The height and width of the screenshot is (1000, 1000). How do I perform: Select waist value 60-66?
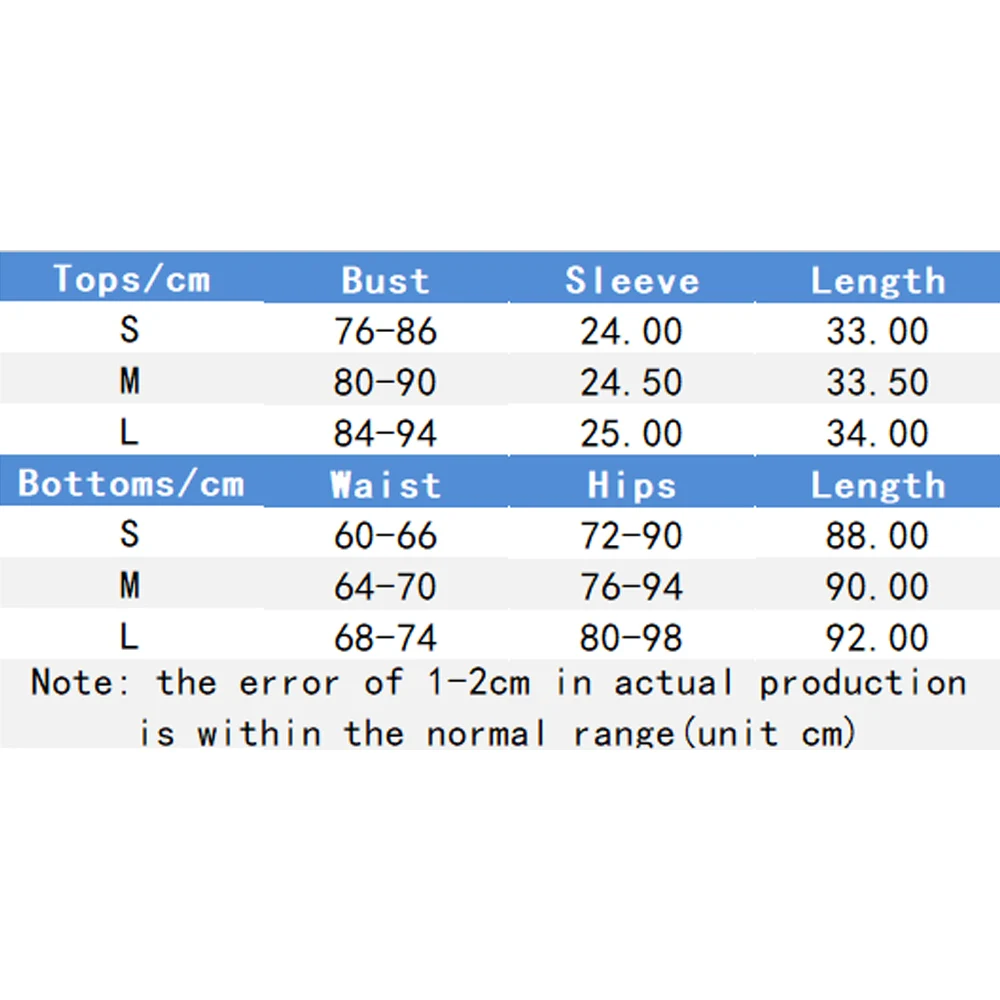pos(385,536)
